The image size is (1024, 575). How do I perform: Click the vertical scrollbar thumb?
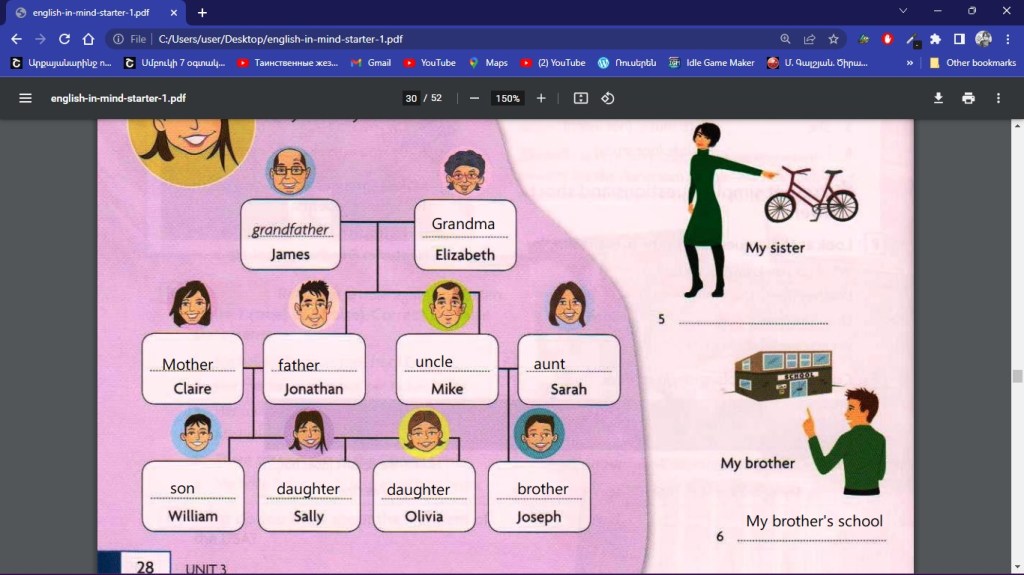(x=1017, y=376)
